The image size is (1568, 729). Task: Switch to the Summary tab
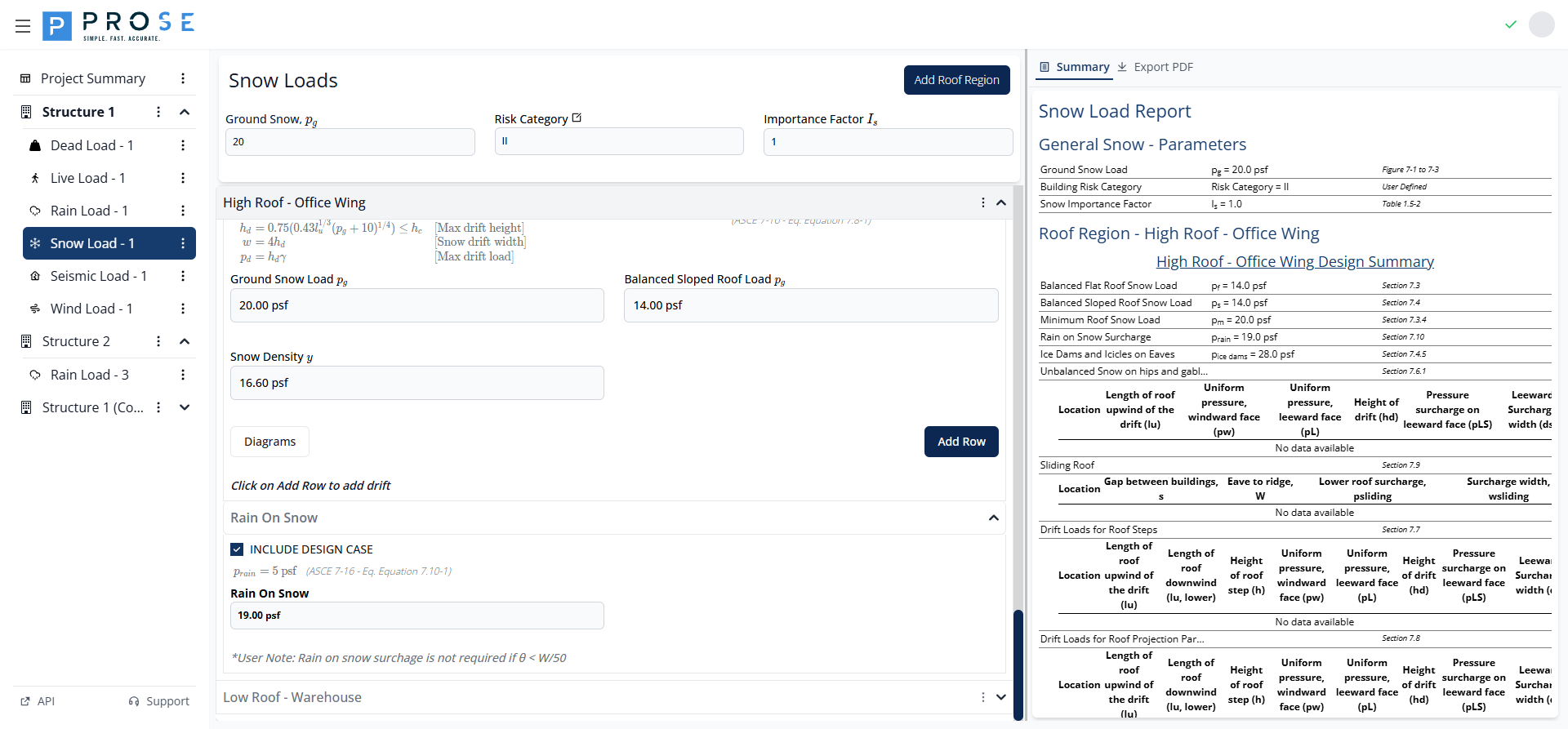(x=1074, y=67)
